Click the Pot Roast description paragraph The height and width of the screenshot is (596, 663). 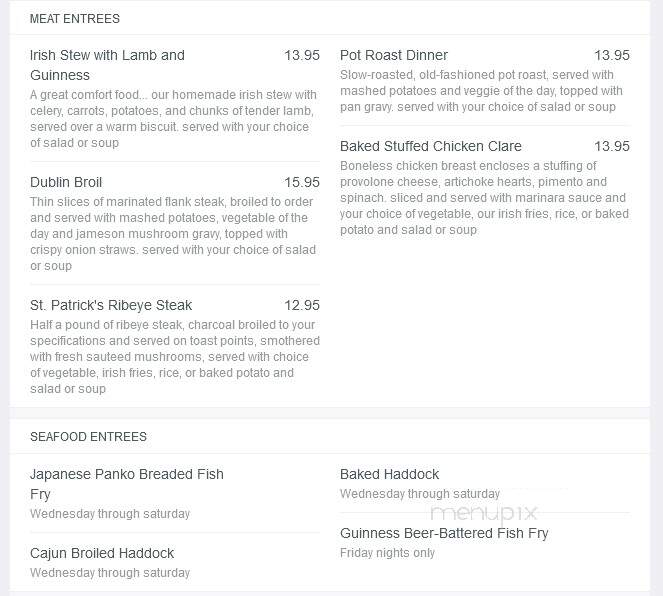pyautogui.click(x=481, y=91)
